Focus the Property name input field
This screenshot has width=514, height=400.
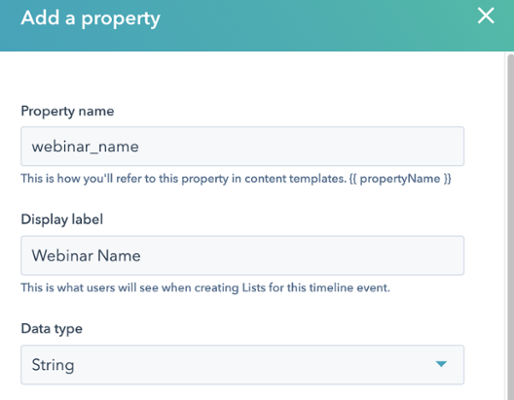coord(242,146)
